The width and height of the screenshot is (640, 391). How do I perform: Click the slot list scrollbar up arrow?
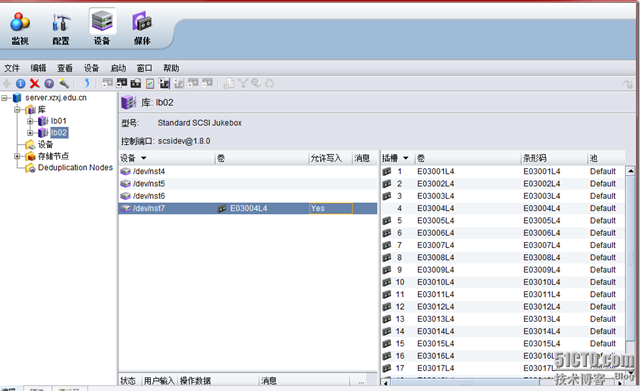pos(631,171)
